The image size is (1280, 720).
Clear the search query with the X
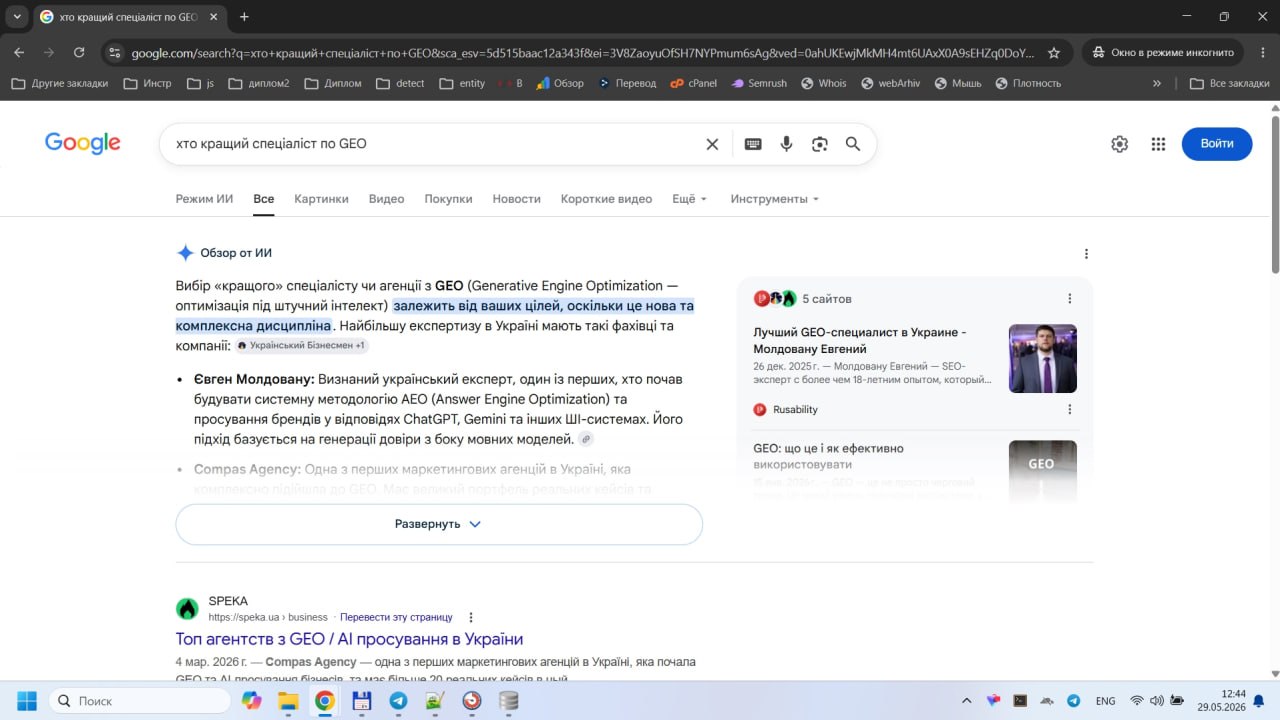712,144
